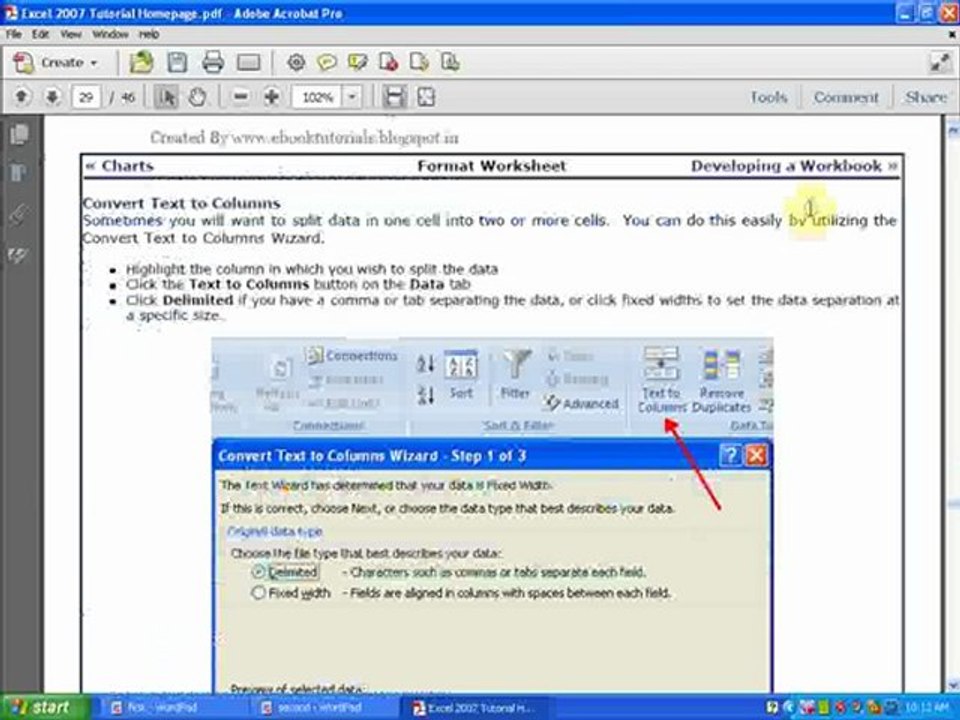Zoom in with the plus button
The width and height of the screenshot is (960, 720).
coord(271,97)
